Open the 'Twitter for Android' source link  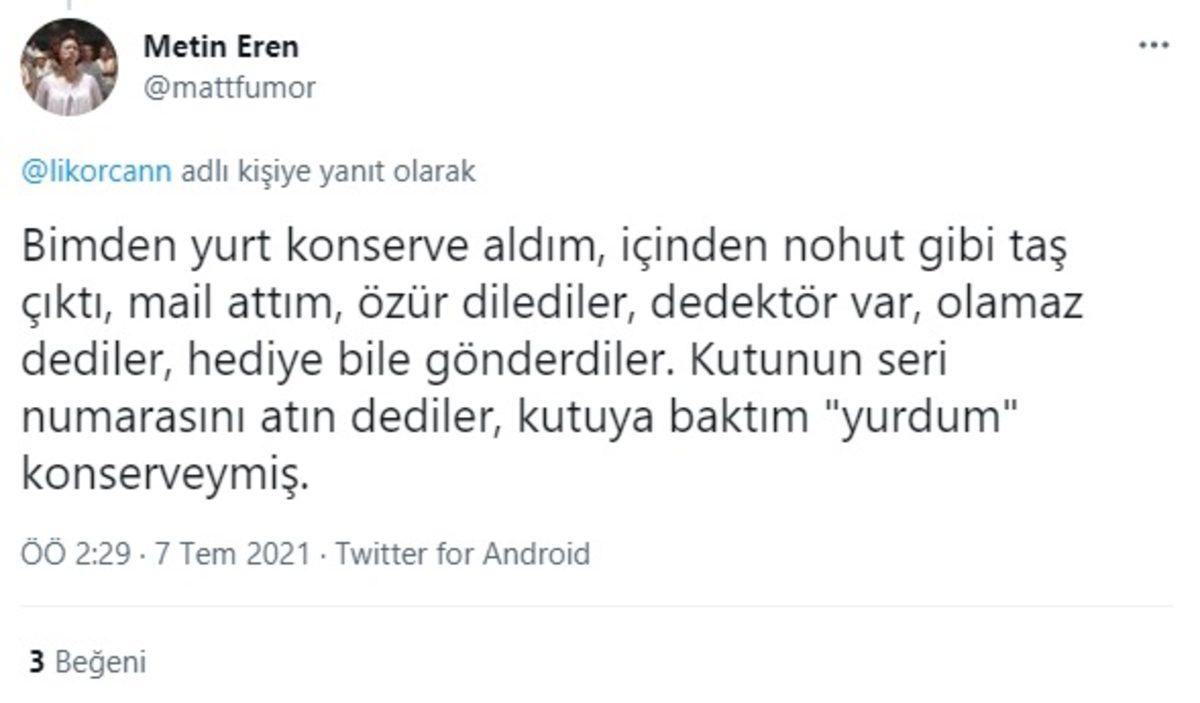(462, 553)
